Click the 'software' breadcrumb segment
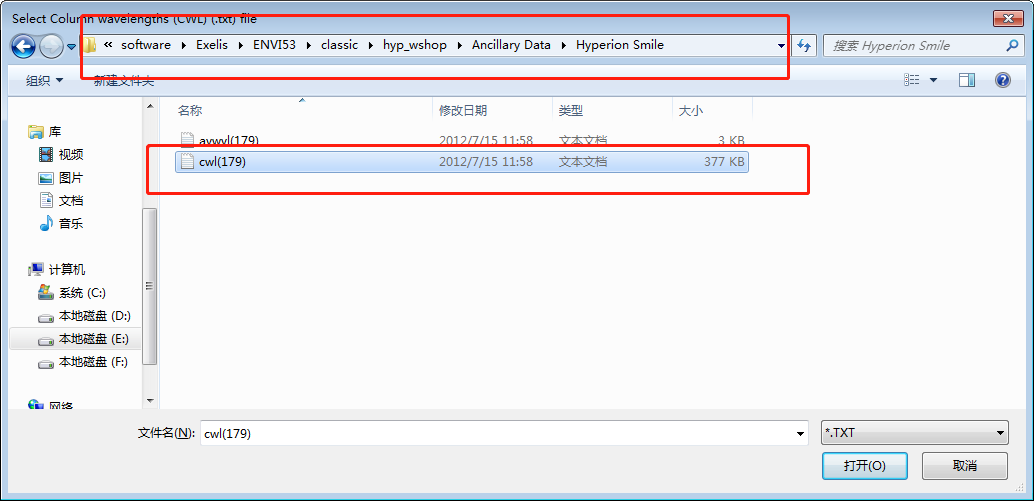This screenshot has height=501, width=1034. tap(146, 45)
